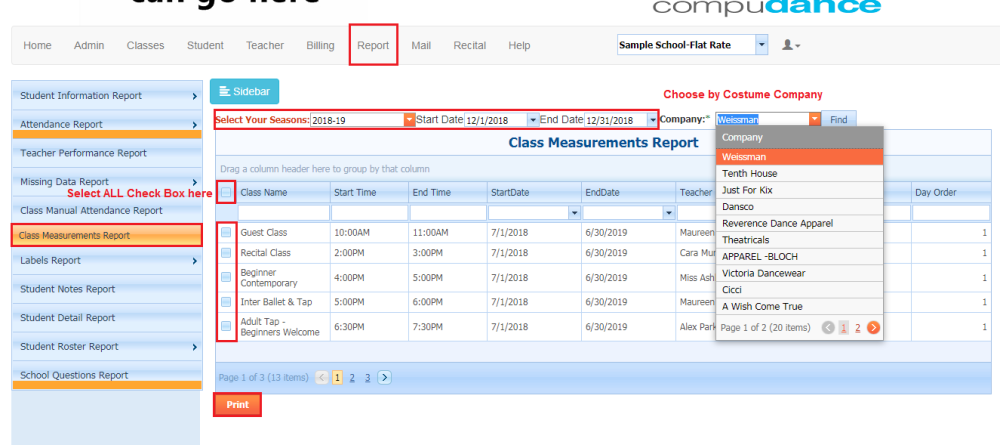Viewport: 1000px width, 445px height.
Task: Check the Recital Class row checkbox
Action: click(x=226, y=253)
